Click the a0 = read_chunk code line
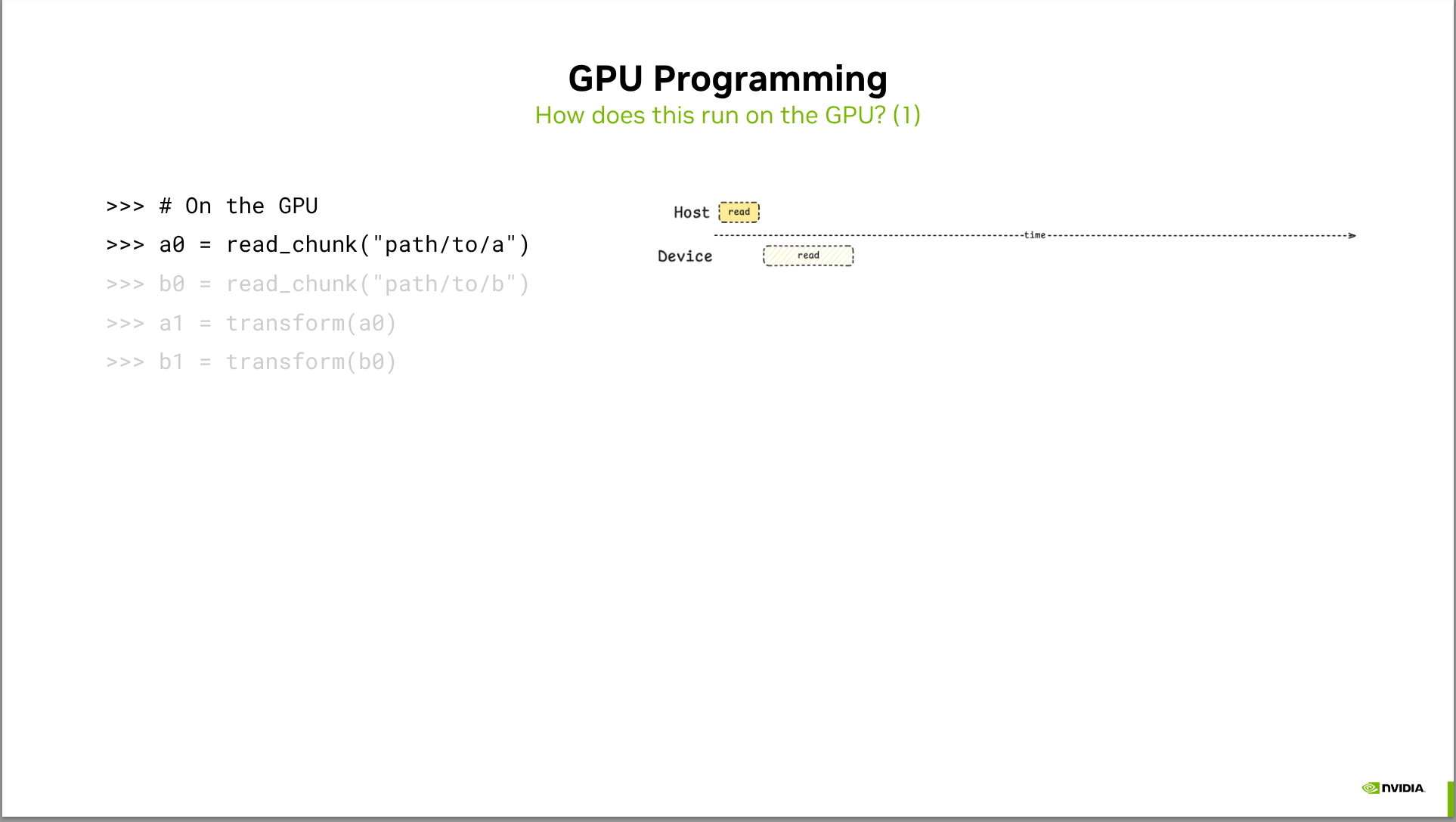 click(x=318, y=245)
